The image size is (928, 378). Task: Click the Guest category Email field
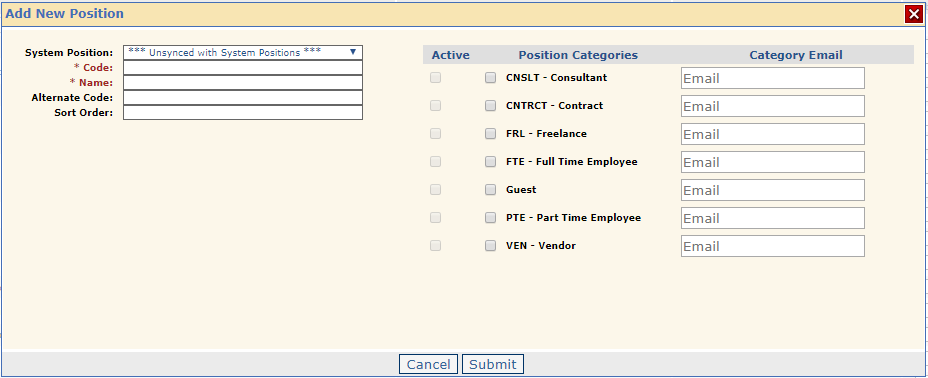[x=772, y=190]
